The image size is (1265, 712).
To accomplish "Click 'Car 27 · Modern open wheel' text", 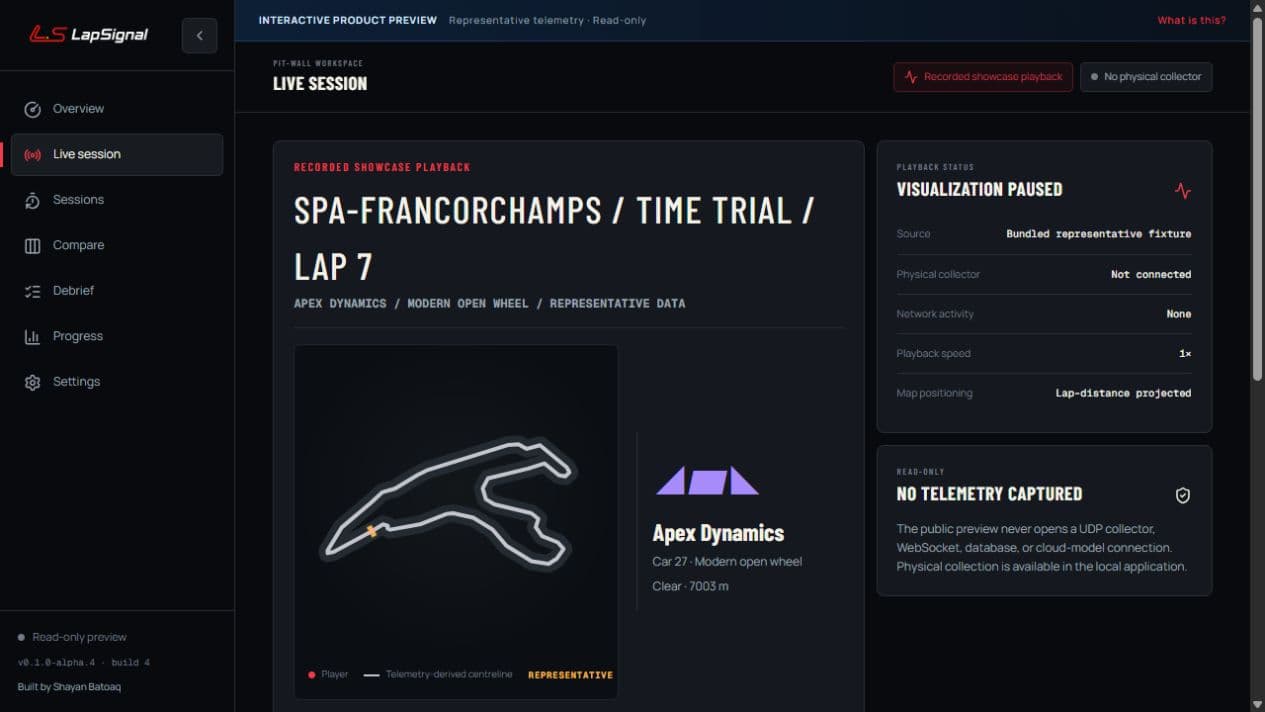I will tap(727, 562).
